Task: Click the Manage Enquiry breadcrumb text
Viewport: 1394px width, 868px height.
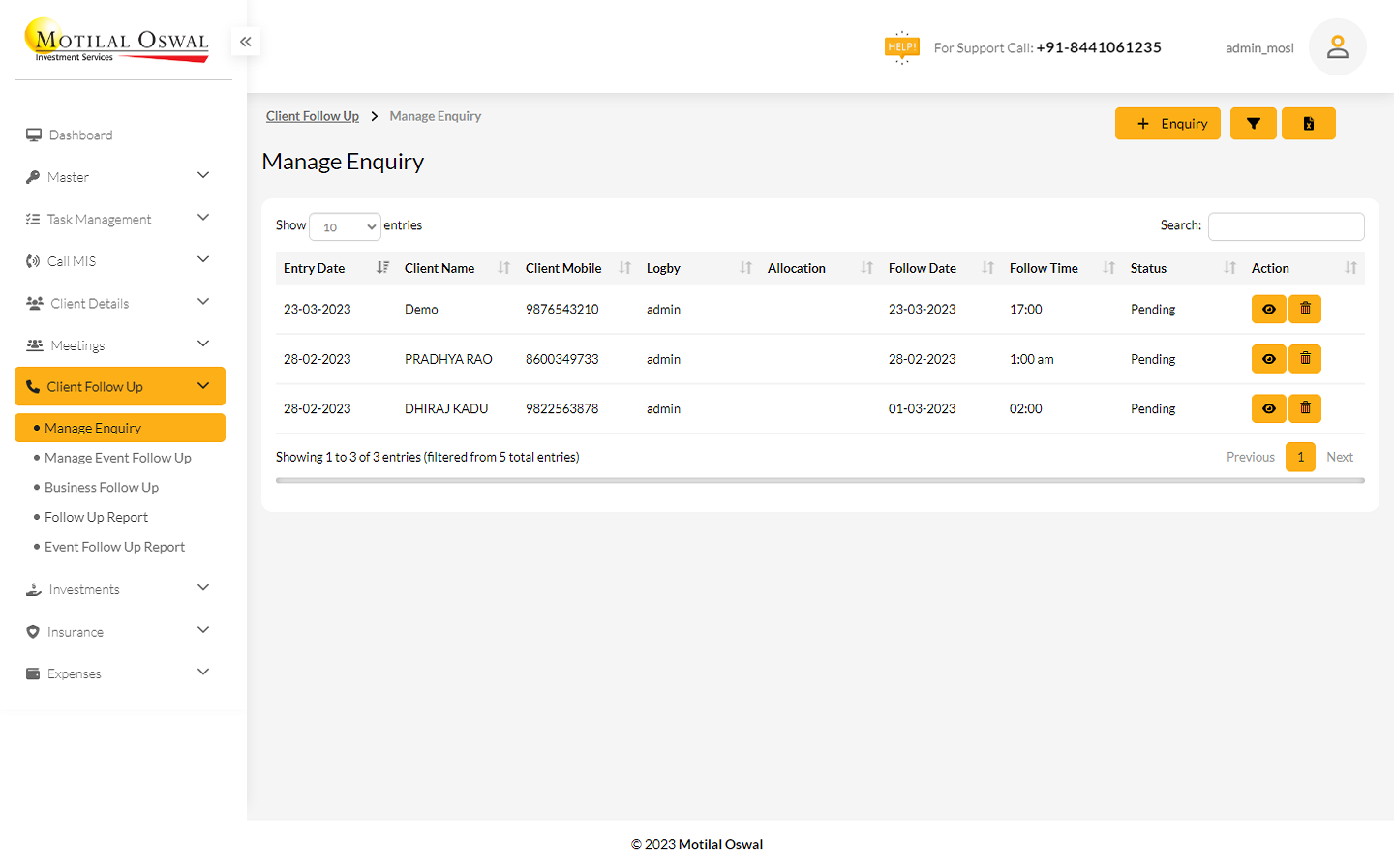Action: (436, 116)
